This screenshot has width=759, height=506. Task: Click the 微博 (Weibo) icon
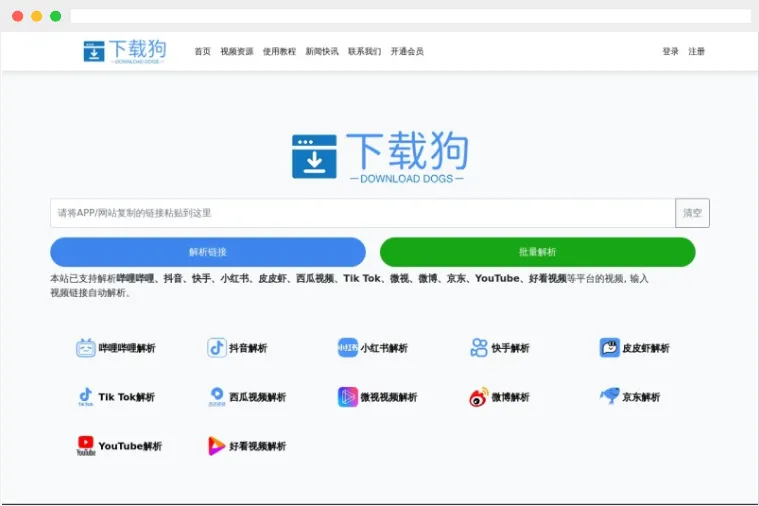click(x=479, y=397)
